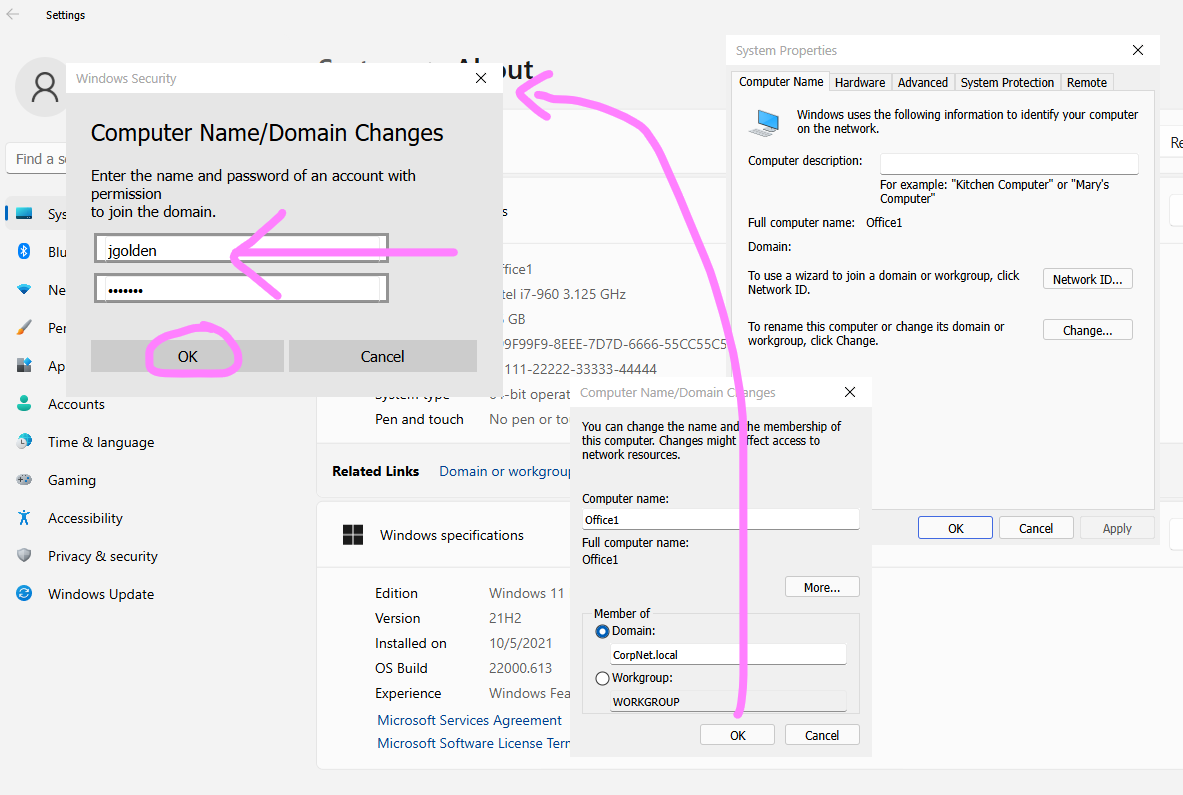Click the Version value 21H2
The image size is (1183, 795).
(x=505, y=619)
